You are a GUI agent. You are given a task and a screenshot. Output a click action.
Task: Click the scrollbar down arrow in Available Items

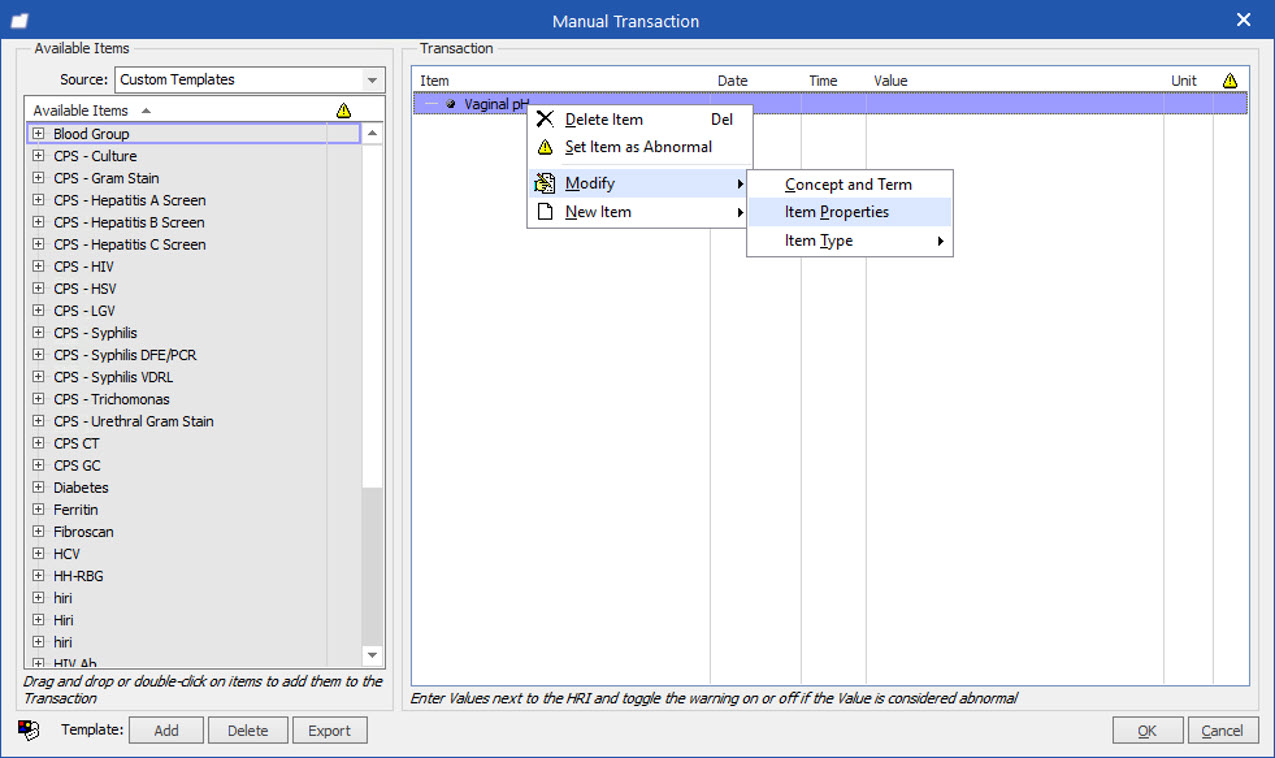point(372,656)
